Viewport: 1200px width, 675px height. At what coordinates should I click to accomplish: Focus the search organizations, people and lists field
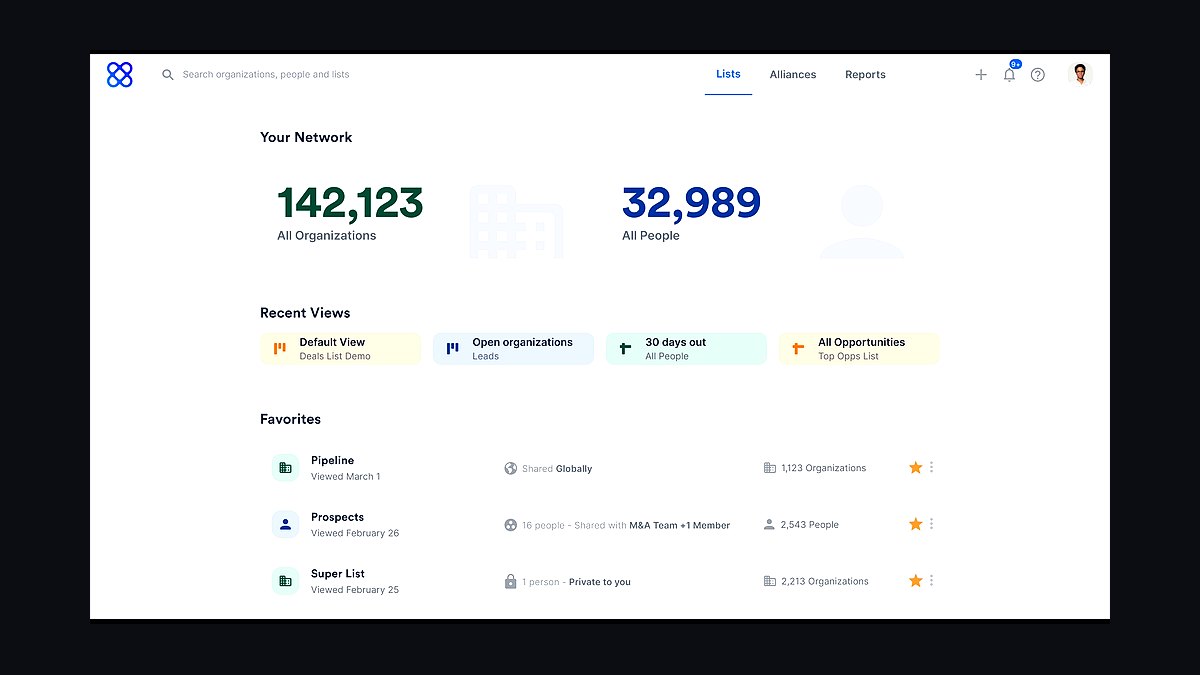tap(265, 75)
